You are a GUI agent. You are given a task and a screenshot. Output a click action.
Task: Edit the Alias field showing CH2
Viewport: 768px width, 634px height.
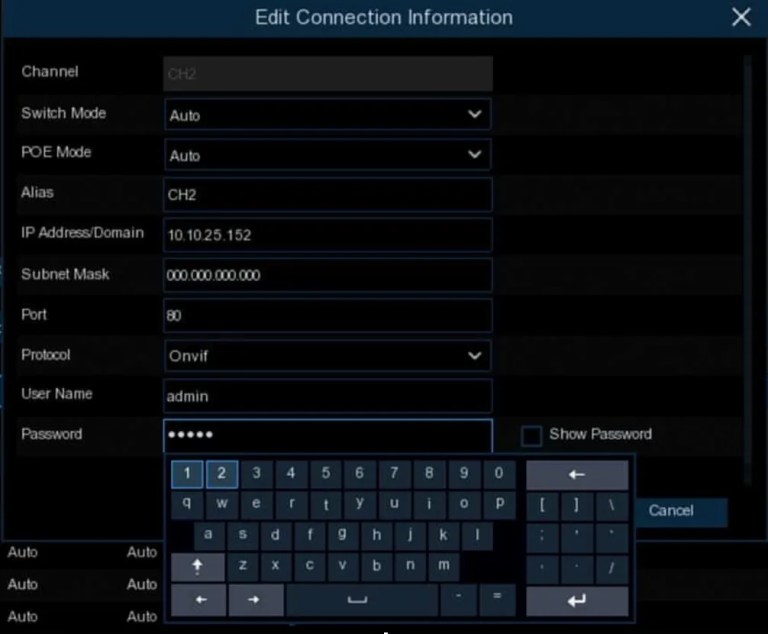click(327, 195)
